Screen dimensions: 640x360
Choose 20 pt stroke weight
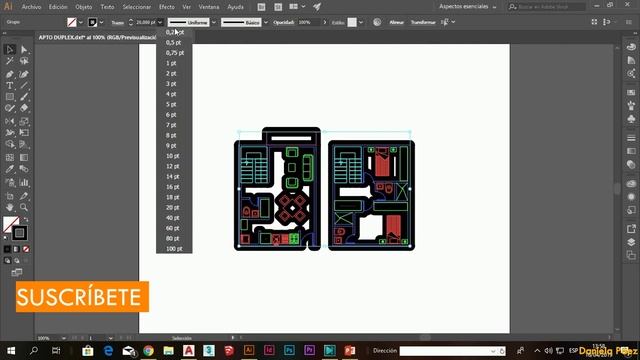174,207
